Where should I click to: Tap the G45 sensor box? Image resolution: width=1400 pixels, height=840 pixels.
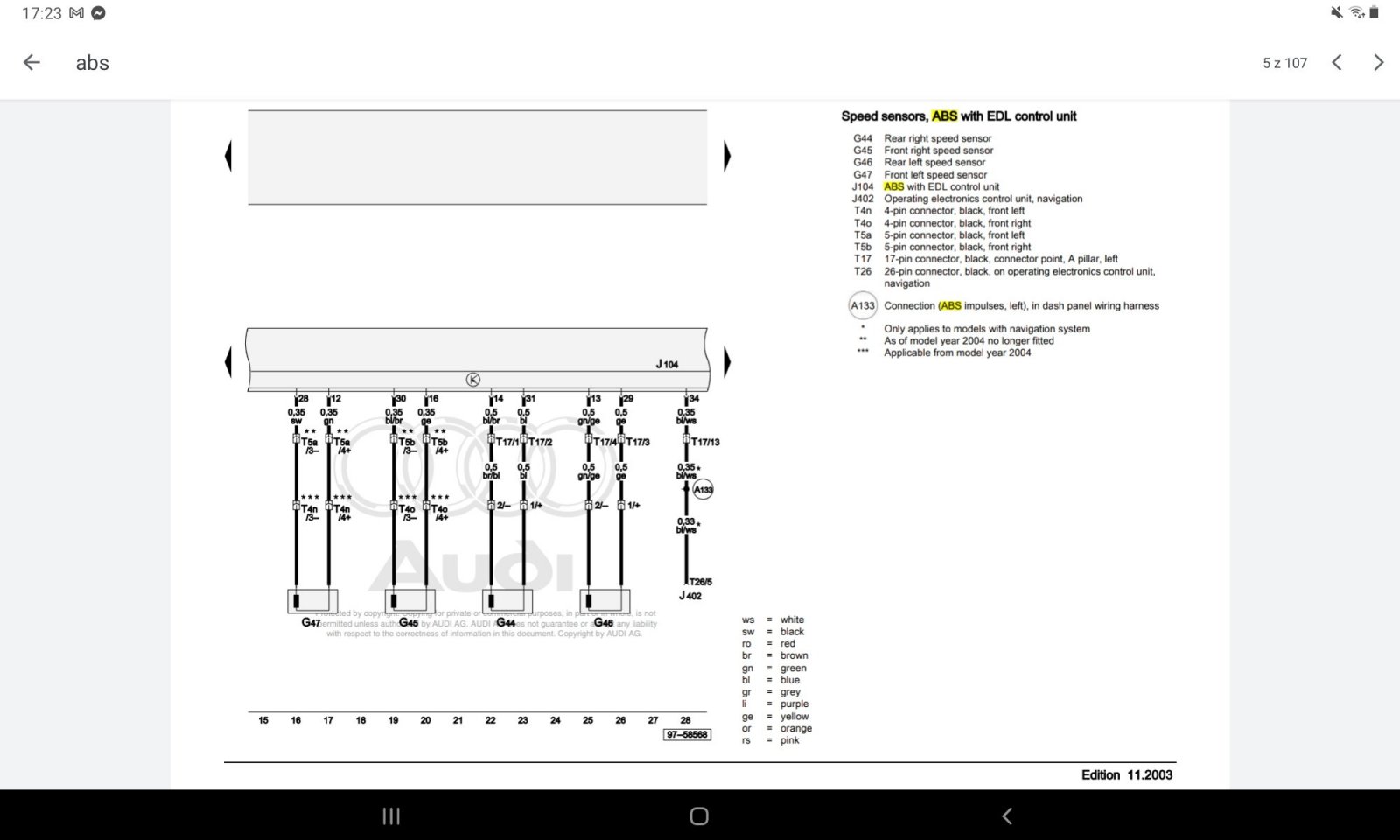410,601
